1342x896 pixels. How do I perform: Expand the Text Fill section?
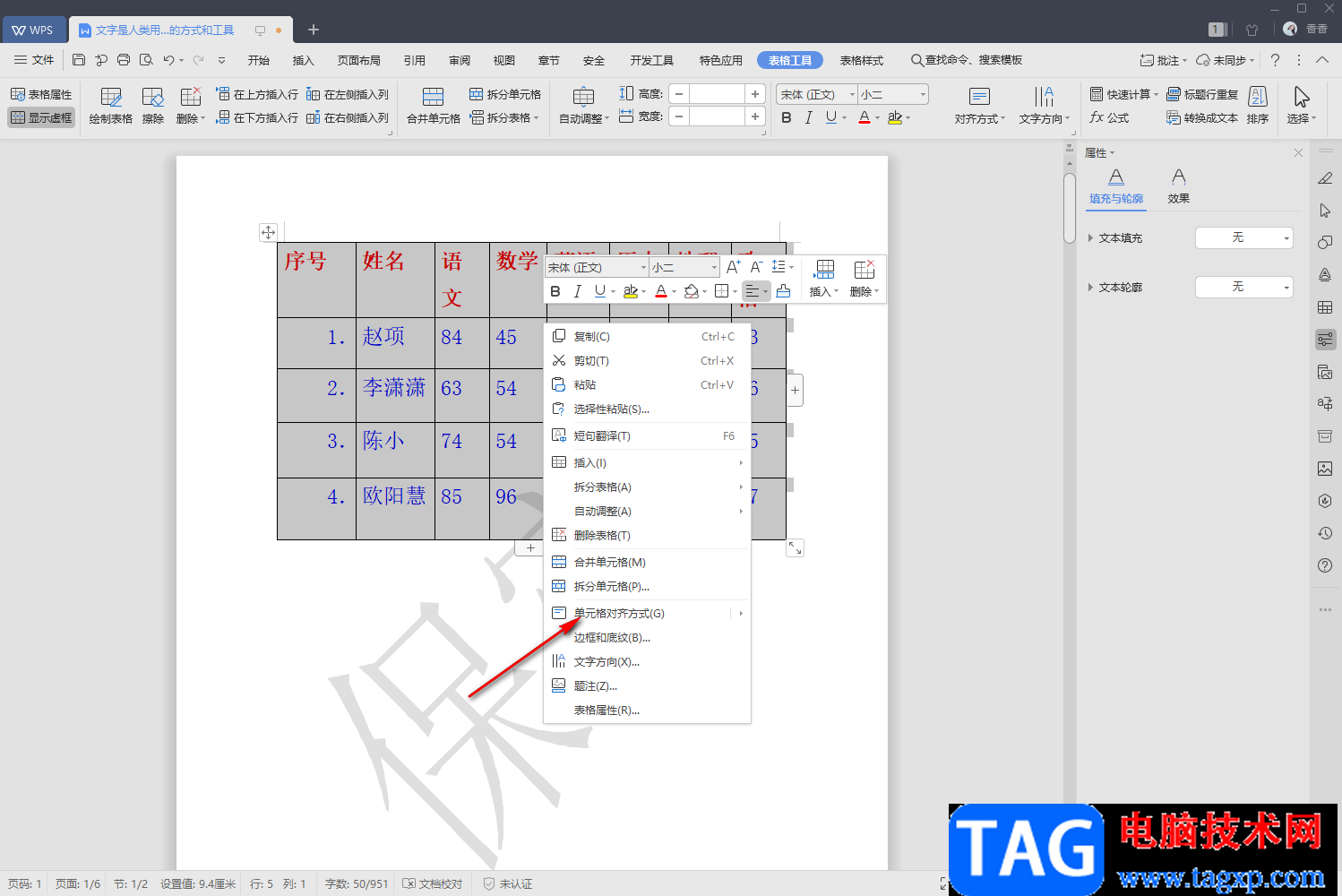pos(1090,238)
